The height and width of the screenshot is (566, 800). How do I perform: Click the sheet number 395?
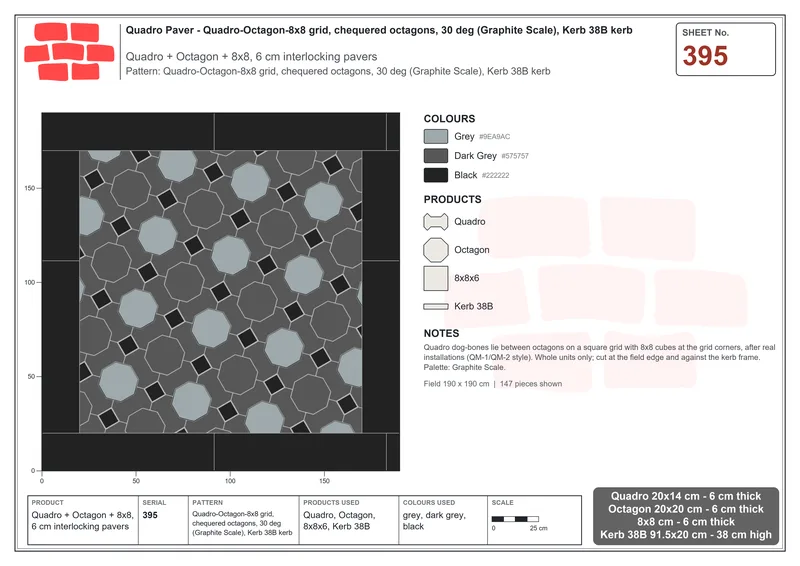click(x=705, y=56)
